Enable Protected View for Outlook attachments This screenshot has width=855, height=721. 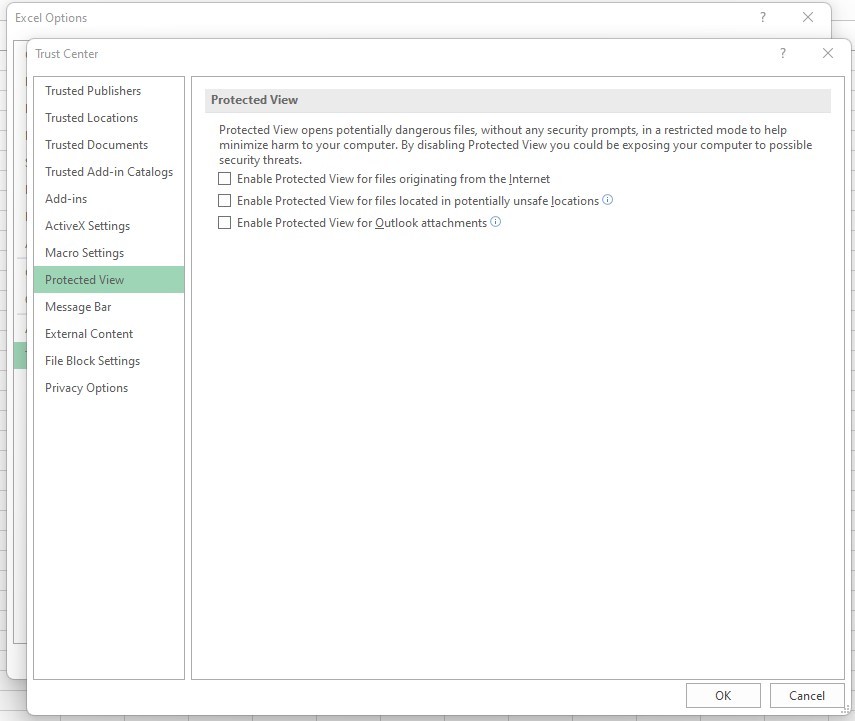coord(224,223)
